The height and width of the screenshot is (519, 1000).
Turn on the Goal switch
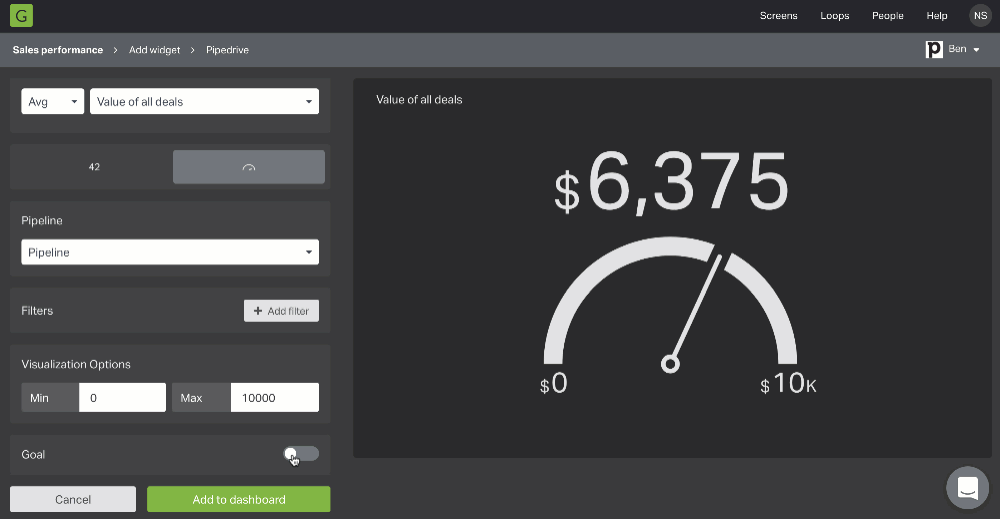301,454
